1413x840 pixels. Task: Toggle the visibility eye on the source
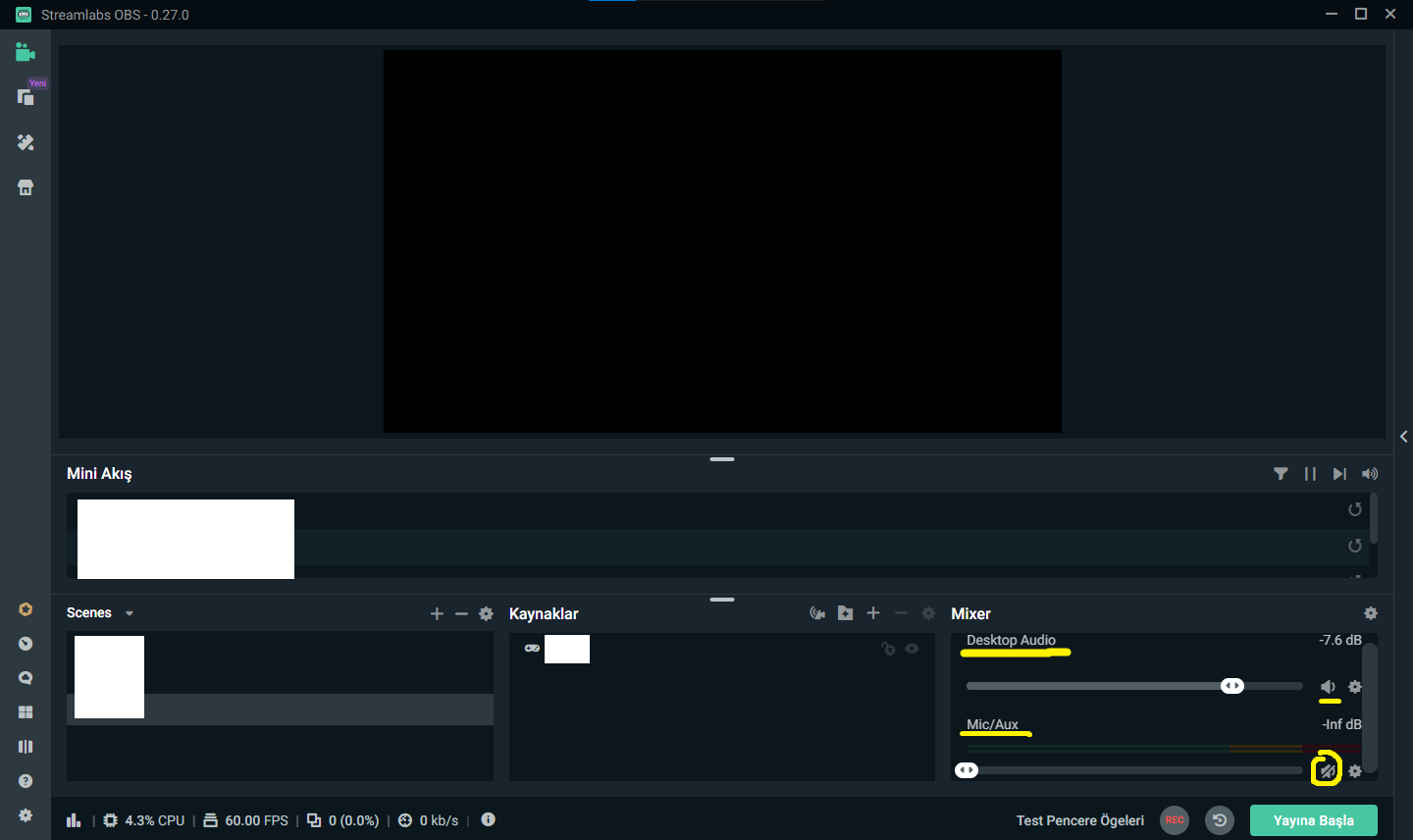click(912, 649)
